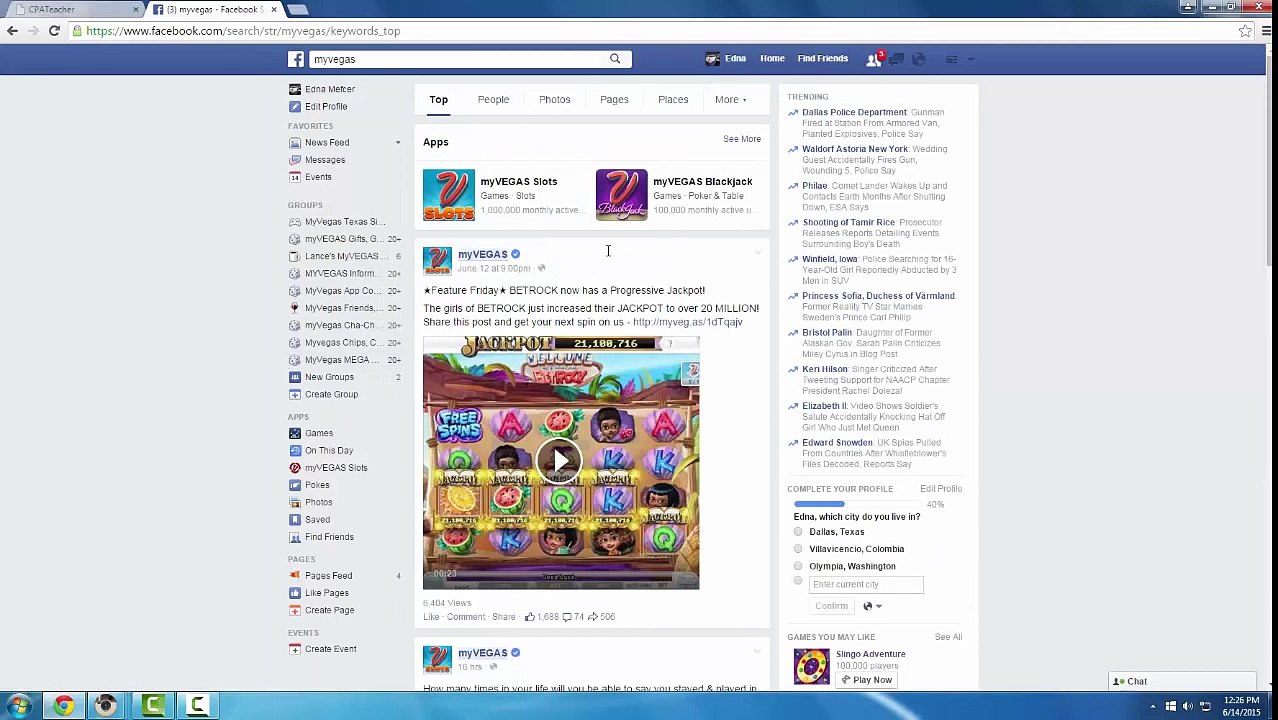The image size is (1278, 720).
Task: Click the Edna profile link in header
Action: pyautogui.click(x=727, y=59)
